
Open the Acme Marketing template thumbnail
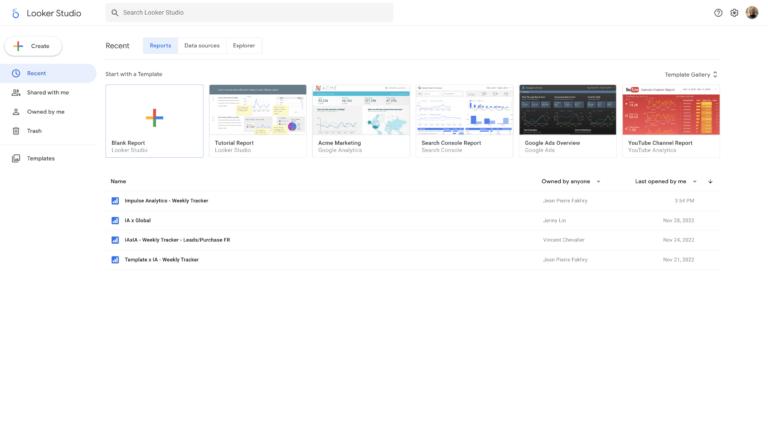(x=361, y=110)
